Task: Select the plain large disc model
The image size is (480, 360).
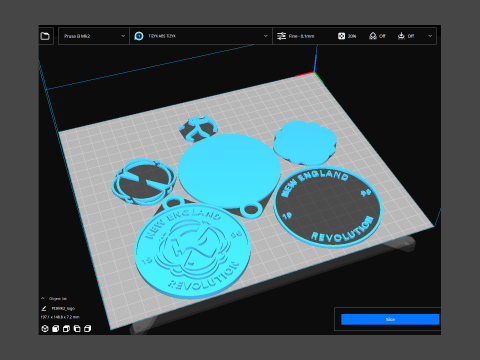Action: 229,170
